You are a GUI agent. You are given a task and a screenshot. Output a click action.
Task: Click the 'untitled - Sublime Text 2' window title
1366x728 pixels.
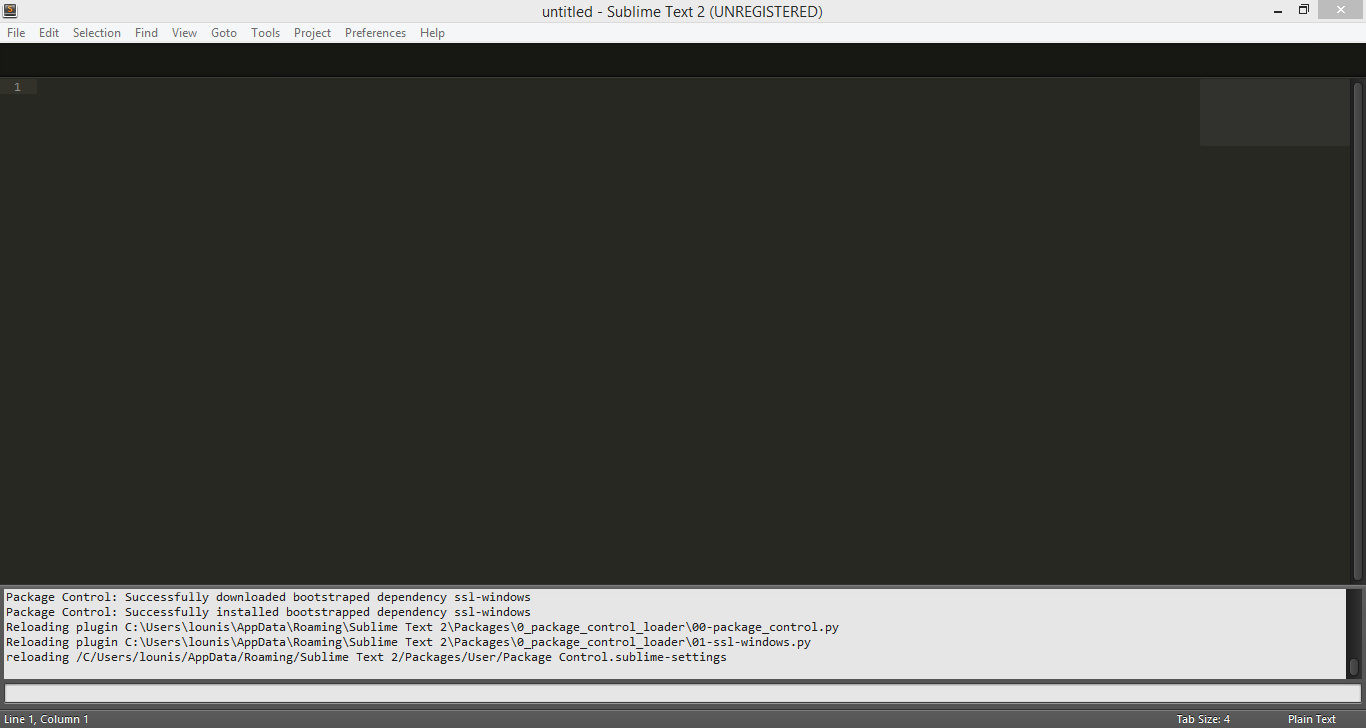pos(682,12)
